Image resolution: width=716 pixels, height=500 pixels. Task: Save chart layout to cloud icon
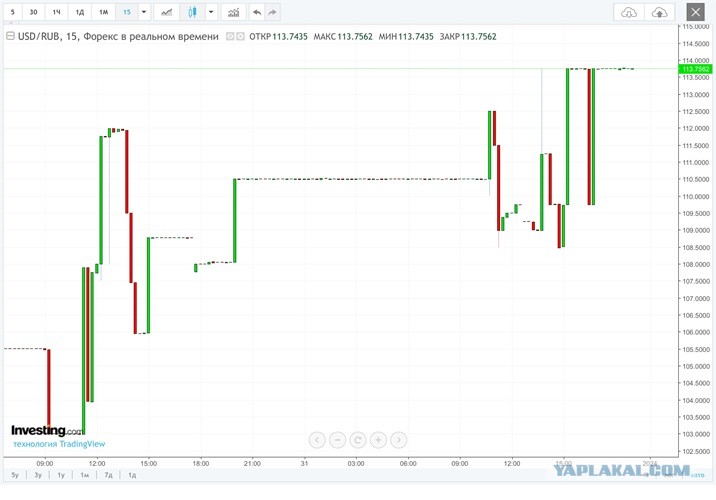659,12
